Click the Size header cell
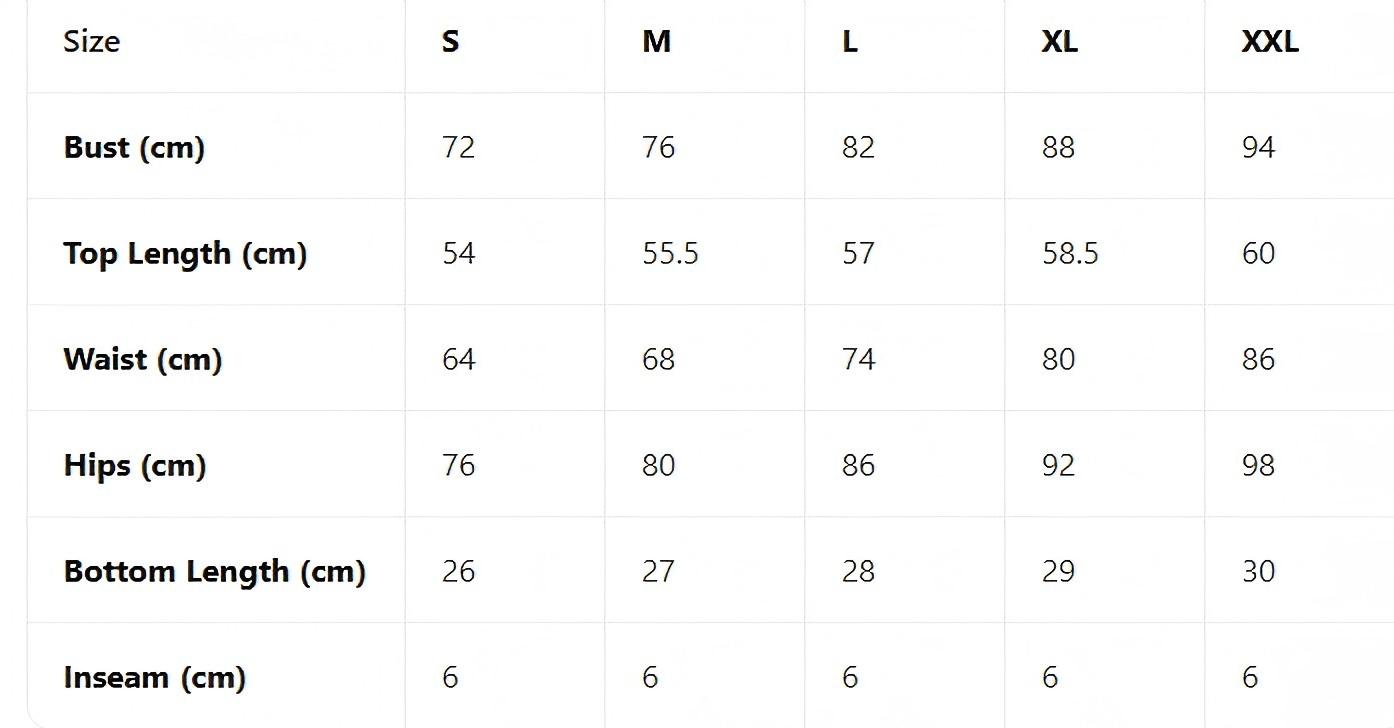Screen dimensions: 1394x728 (91, 42)
